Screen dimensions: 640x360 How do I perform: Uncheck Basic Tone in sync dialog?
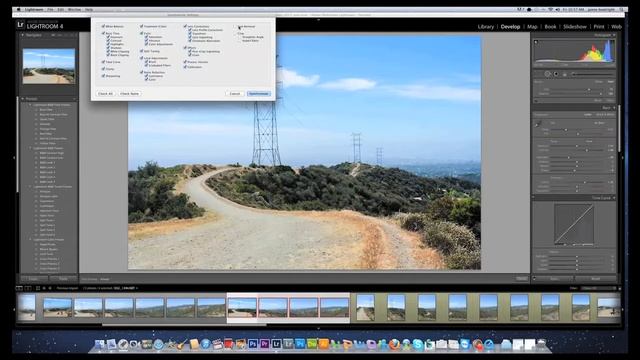pyautogui.click(x=103, y=33)
